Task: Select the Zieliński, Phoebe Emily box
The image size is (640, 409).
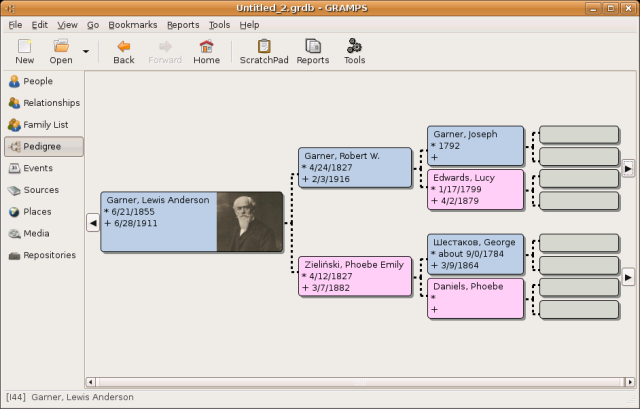Action: (x=355, y=276)
